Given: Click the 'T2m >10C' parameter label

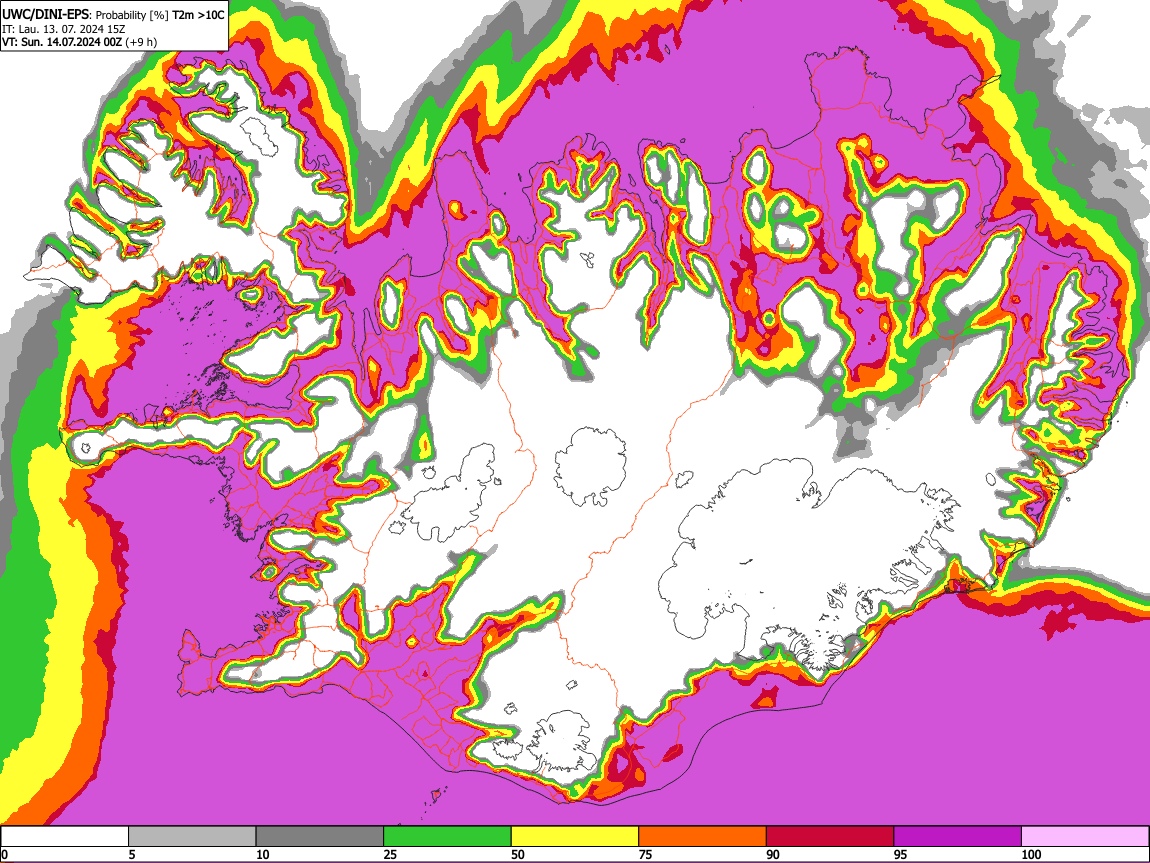Looking at the screenshot, I should point(198,15).
